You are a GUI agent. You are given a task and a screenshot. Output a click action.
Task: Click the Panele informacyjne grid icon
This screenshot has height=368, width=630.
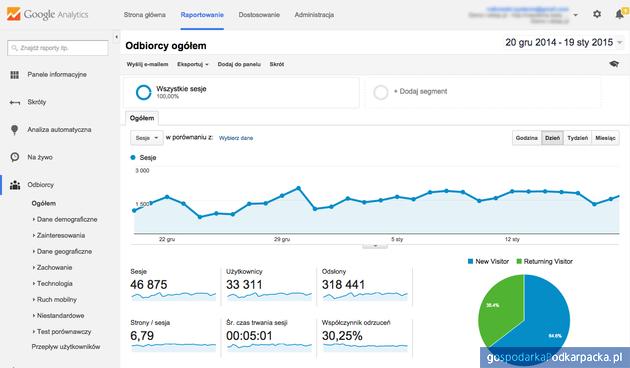[x=15, y=75]
